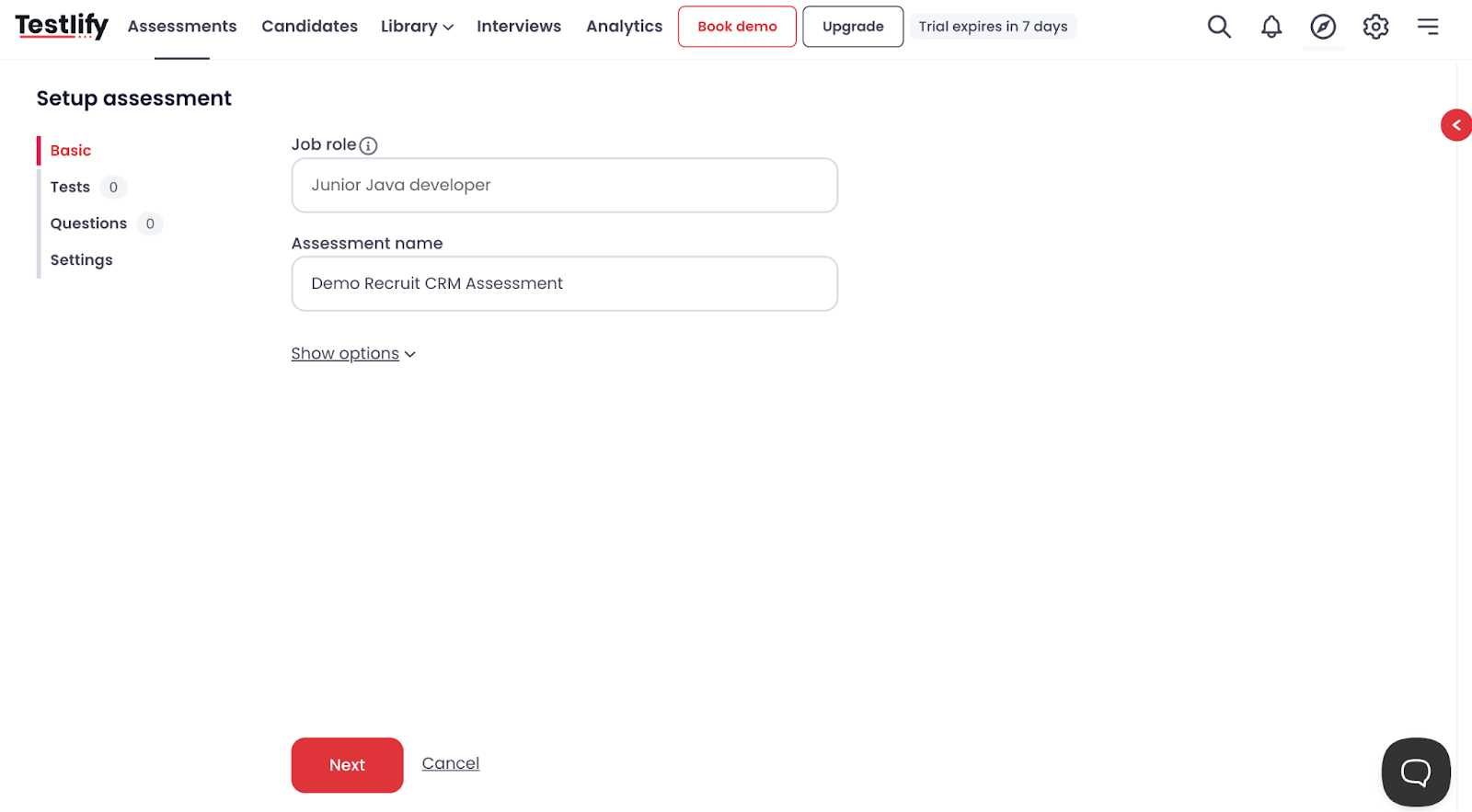Click the Cancel link
1472x812 pixels.
451,763
